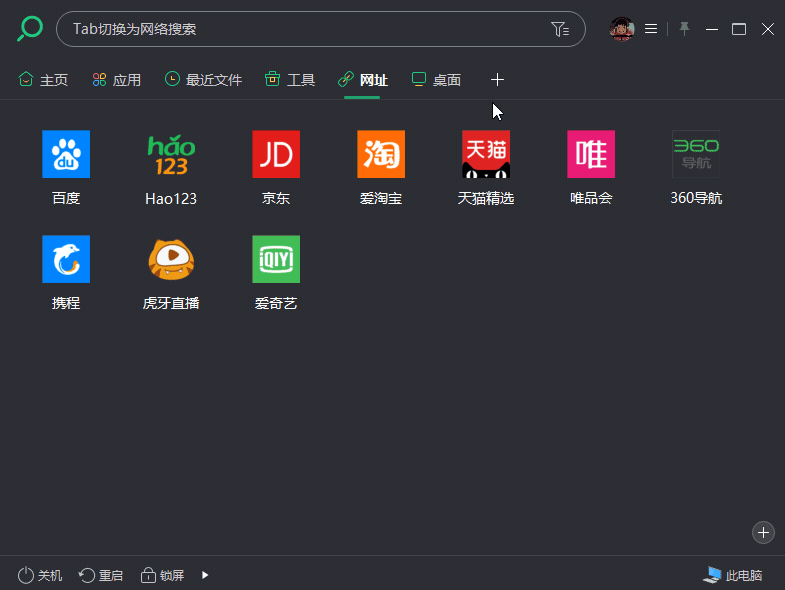Click the round add-shortcut plus button
This screenshot has width=785, height=590.
click(763, 532)
